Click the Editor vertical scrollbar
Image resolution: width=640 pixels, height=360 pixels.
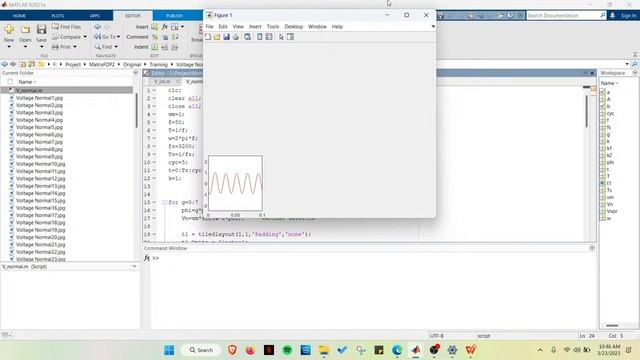point(587,110)
